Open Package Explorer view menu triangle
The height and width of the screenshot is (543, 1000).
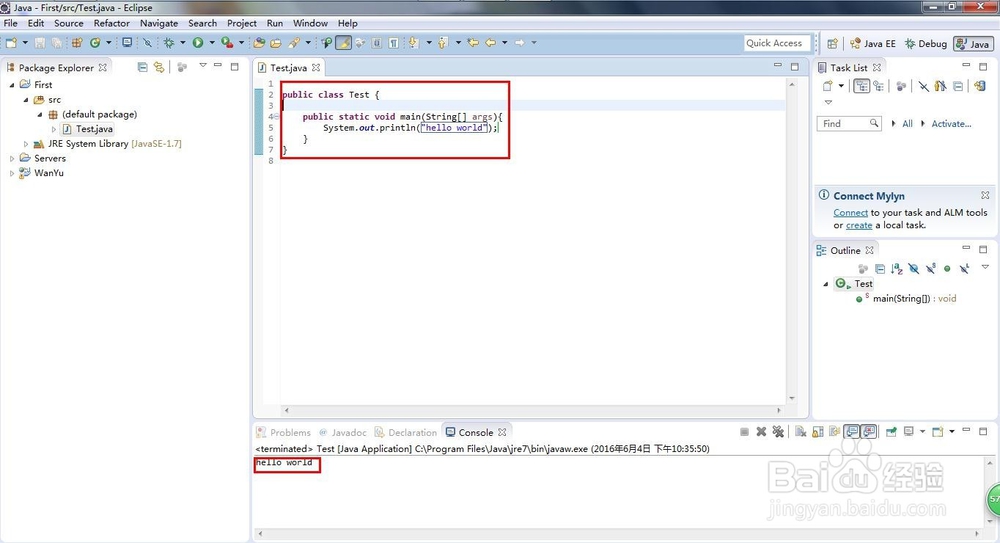coord(203,65)
